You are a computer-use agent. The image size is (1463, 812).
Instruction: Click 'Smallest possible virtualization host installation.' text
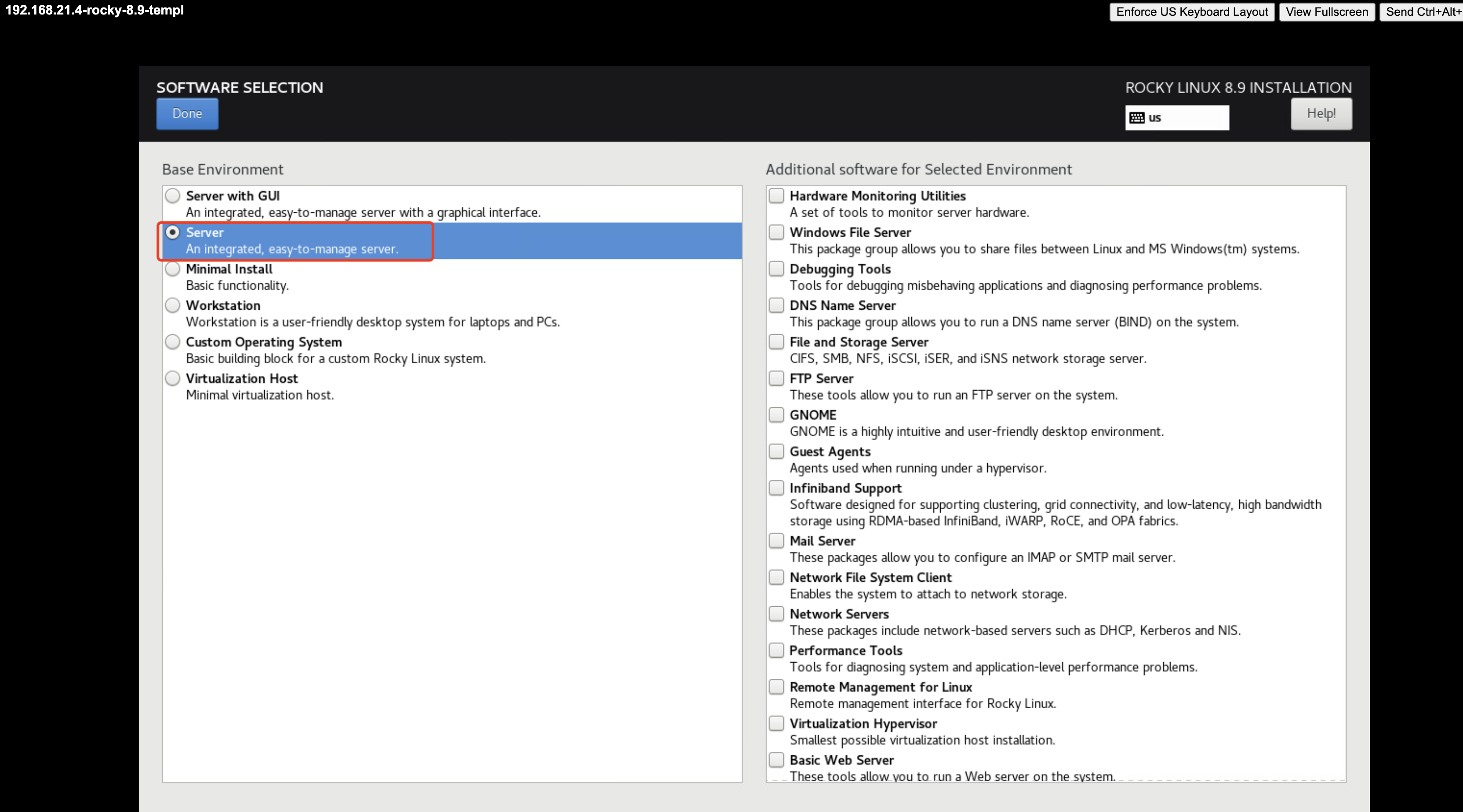(x=922, y=740)
